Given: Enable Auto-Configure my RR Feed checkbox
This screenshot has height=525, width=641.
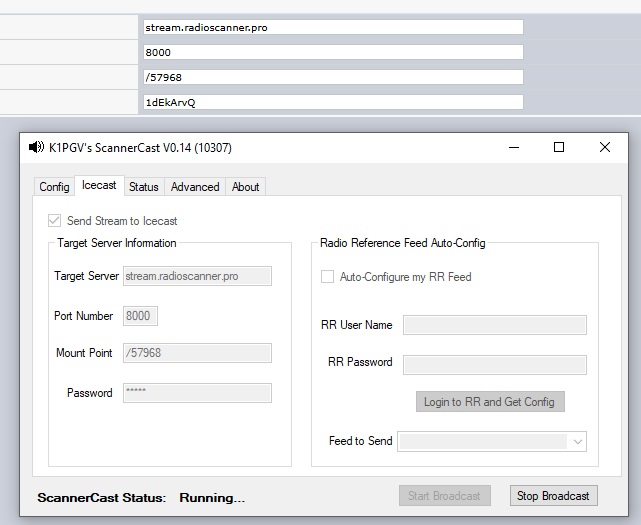Looking at the screenshot, I should (327, 277).
